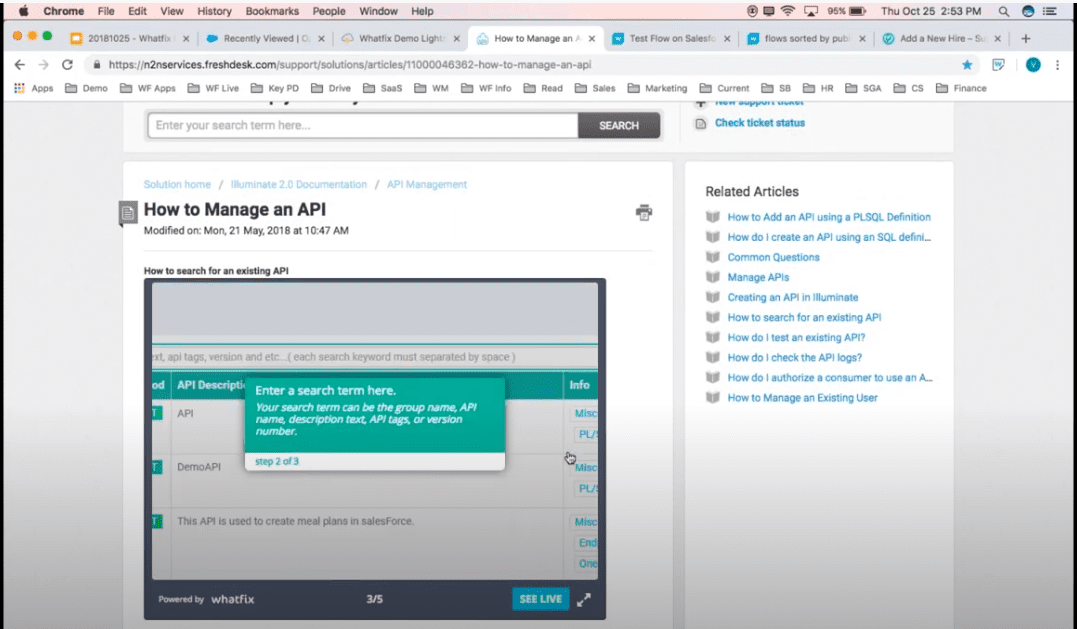Click SEE LIVE in Whatfix widget
The width and height of the screenshot is (1077, 629).
pos(541,599)
